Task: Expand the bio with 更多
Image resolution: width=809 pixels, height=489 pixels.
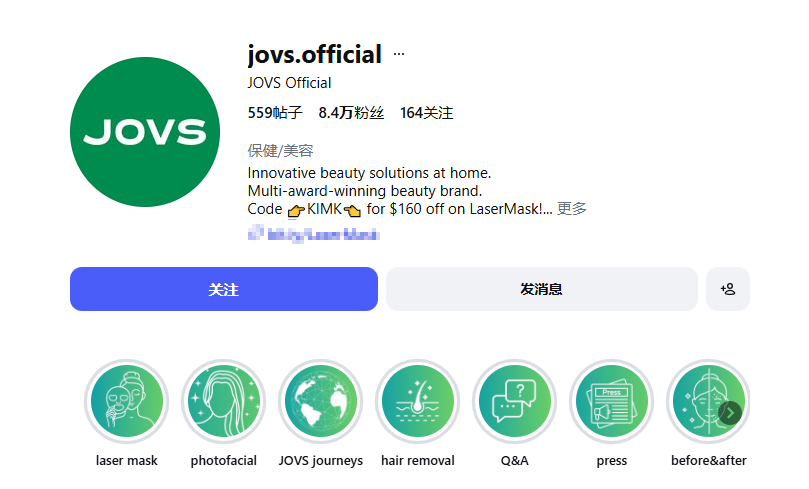Action: click(x=572, y=208)
